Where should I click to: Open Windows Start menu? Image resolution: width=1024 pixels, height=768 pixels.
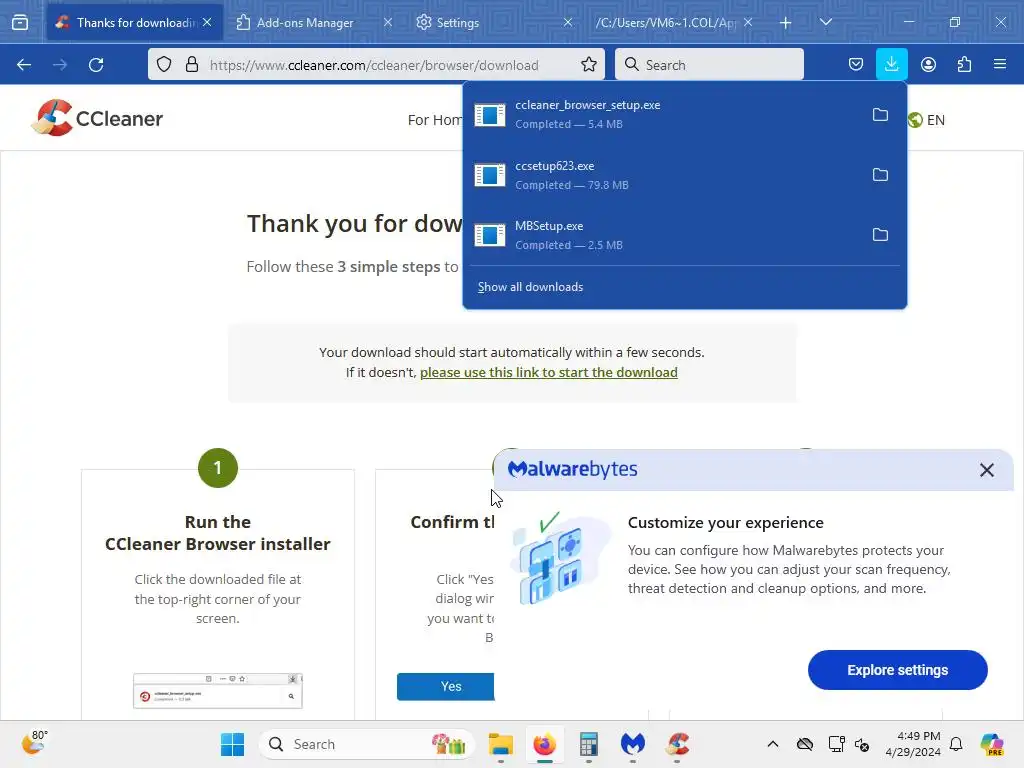click(232, 744)
